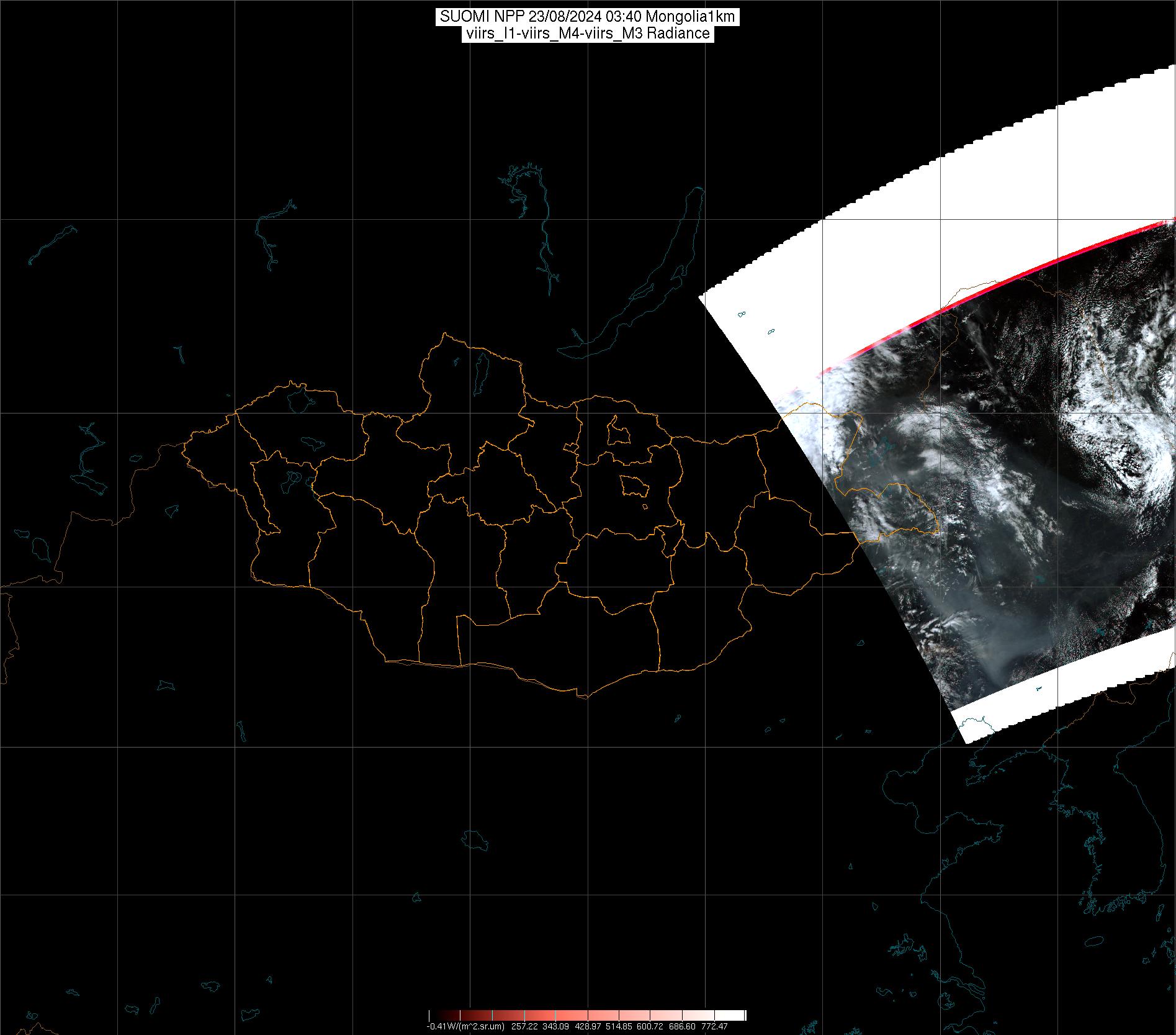
Task: Click the -0.41 W/(m^2.sr.um) units label
Action: coord(465,1026)
